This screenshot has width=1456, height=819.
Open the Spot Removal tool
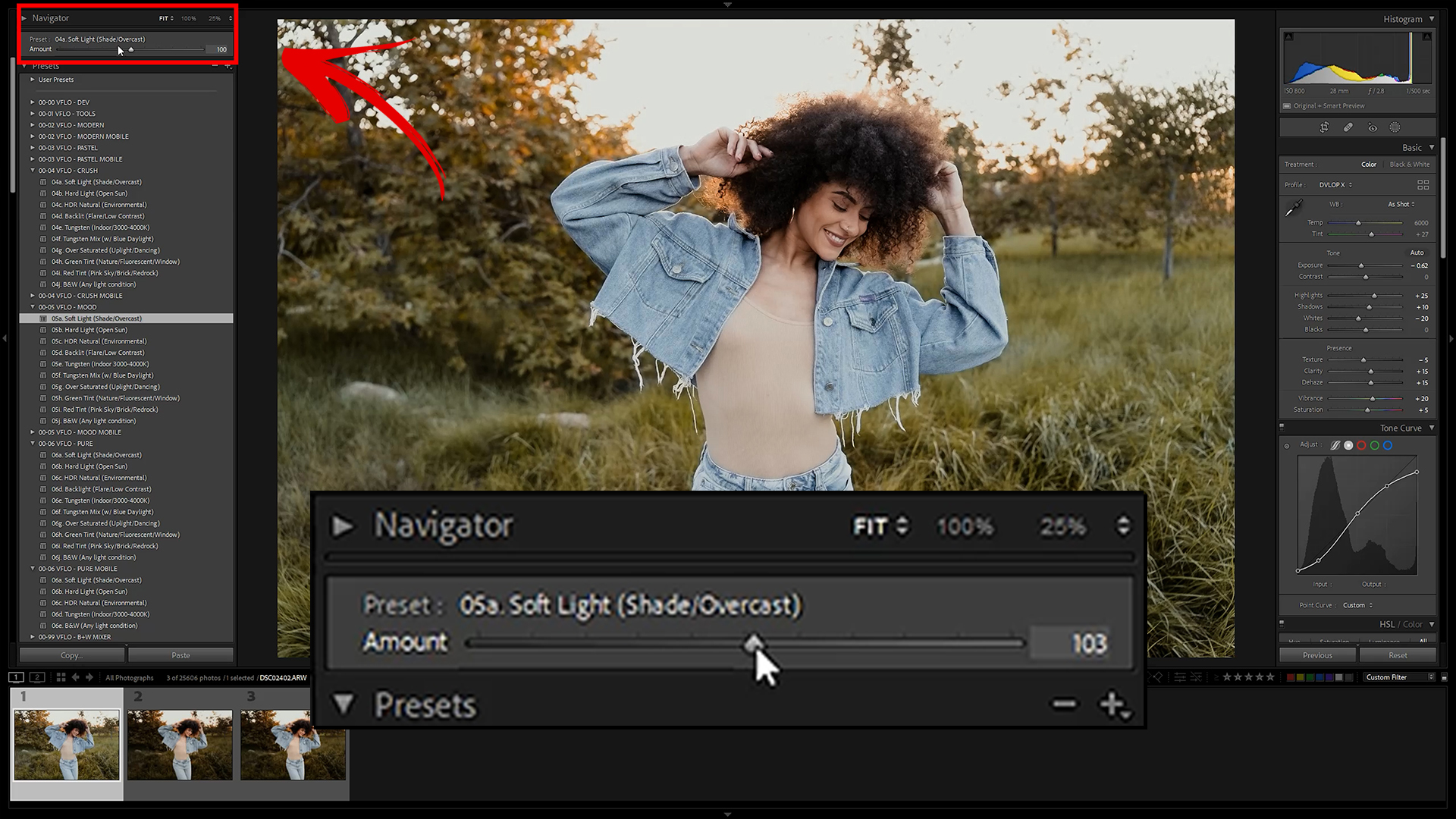(1348, 127)
